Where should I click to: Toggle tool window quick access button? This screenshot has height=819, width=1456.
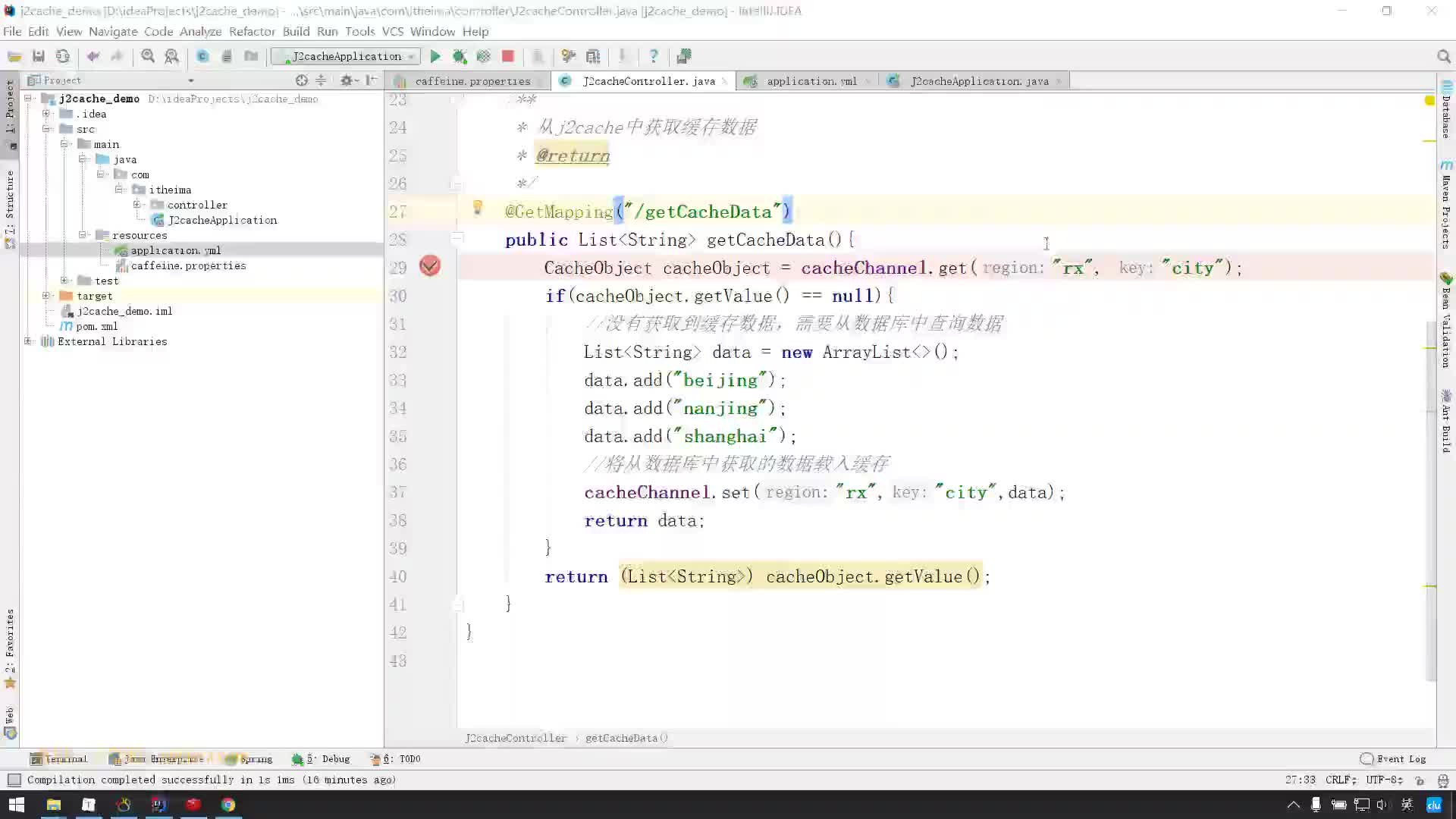[14, 780]
